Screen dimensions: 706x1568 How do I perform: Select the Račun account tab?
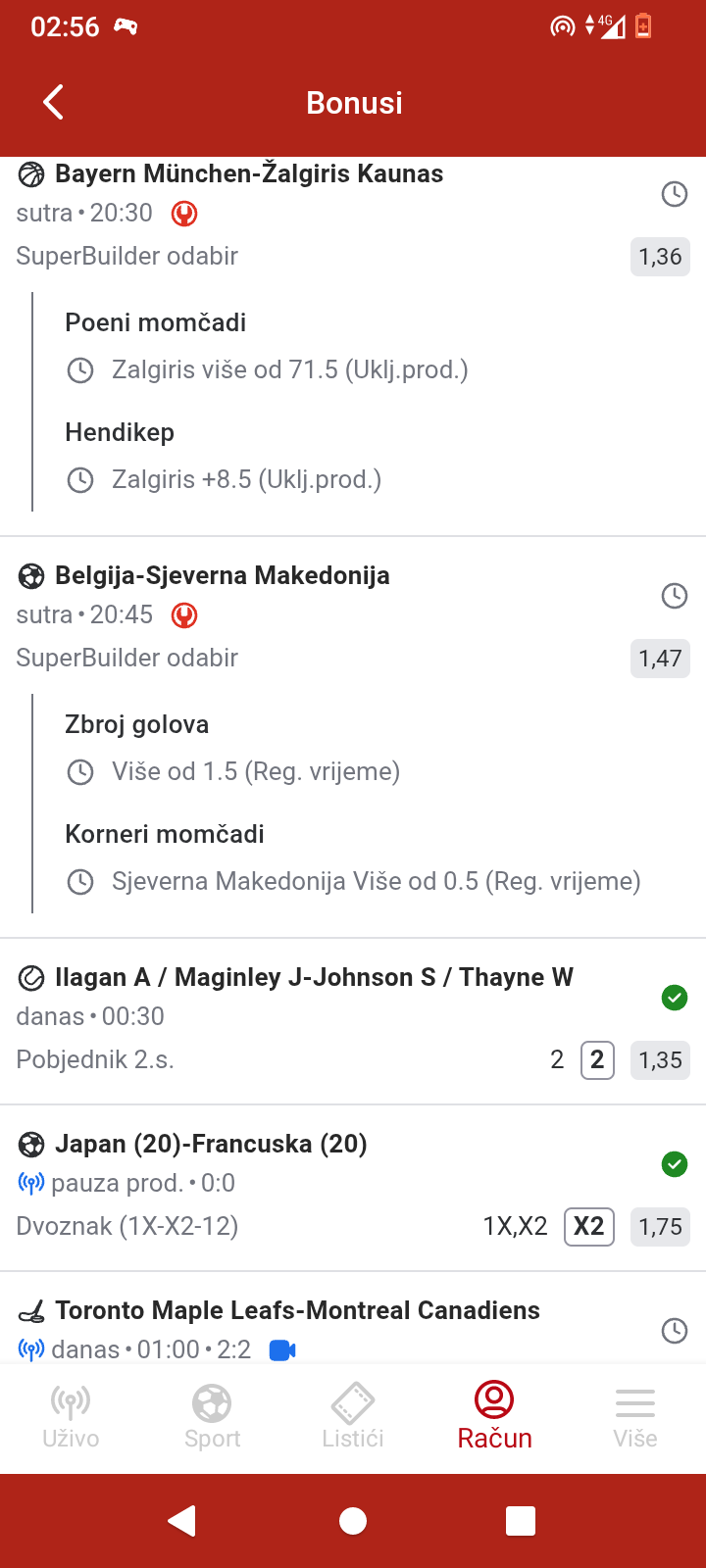494,1417
